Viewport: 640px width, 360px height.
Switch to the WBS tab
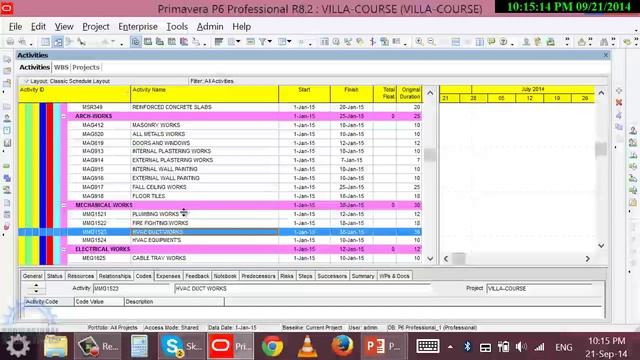(61, 67)
